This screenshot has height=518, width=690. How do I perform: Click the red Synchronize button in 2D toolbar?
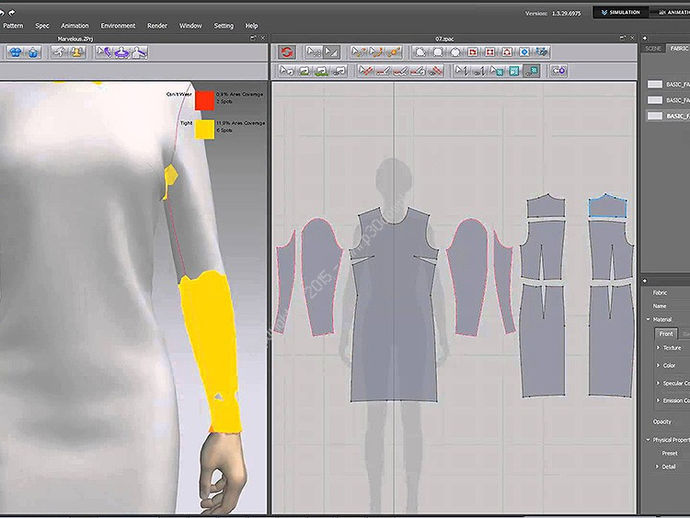coord(286,52)
